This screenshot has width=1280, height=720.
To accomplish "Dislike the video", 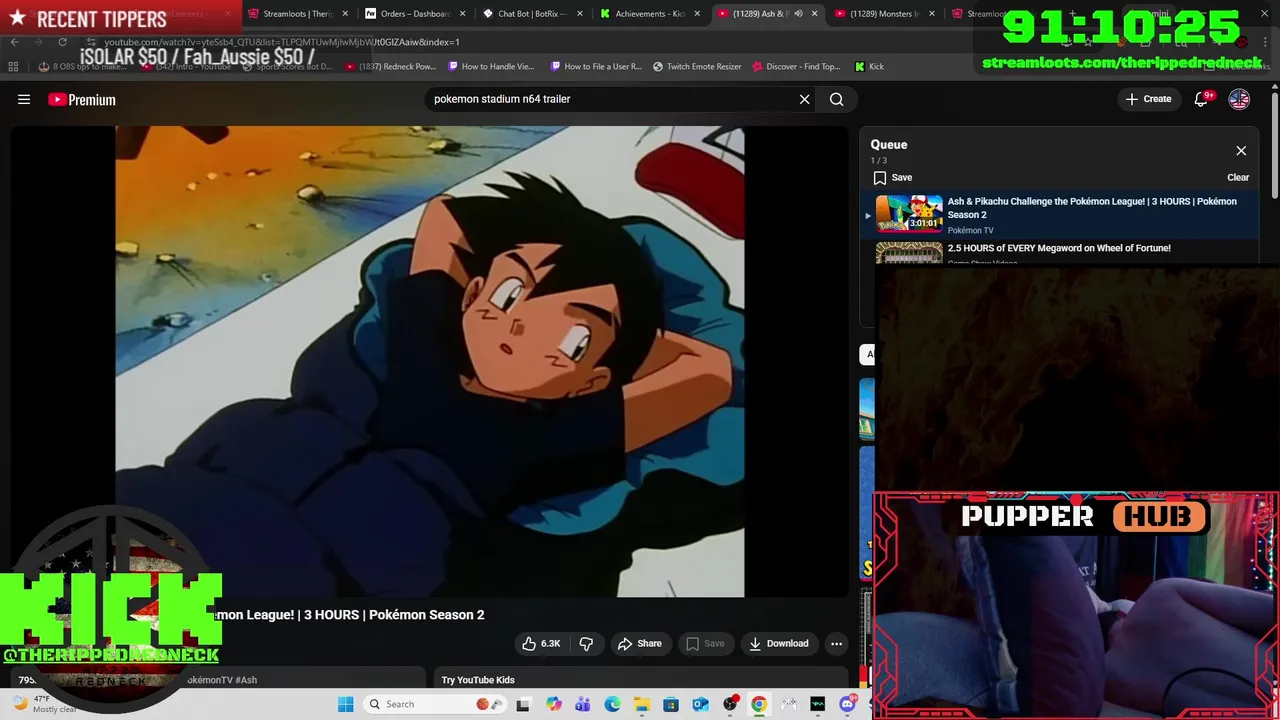I will [587, 644].
